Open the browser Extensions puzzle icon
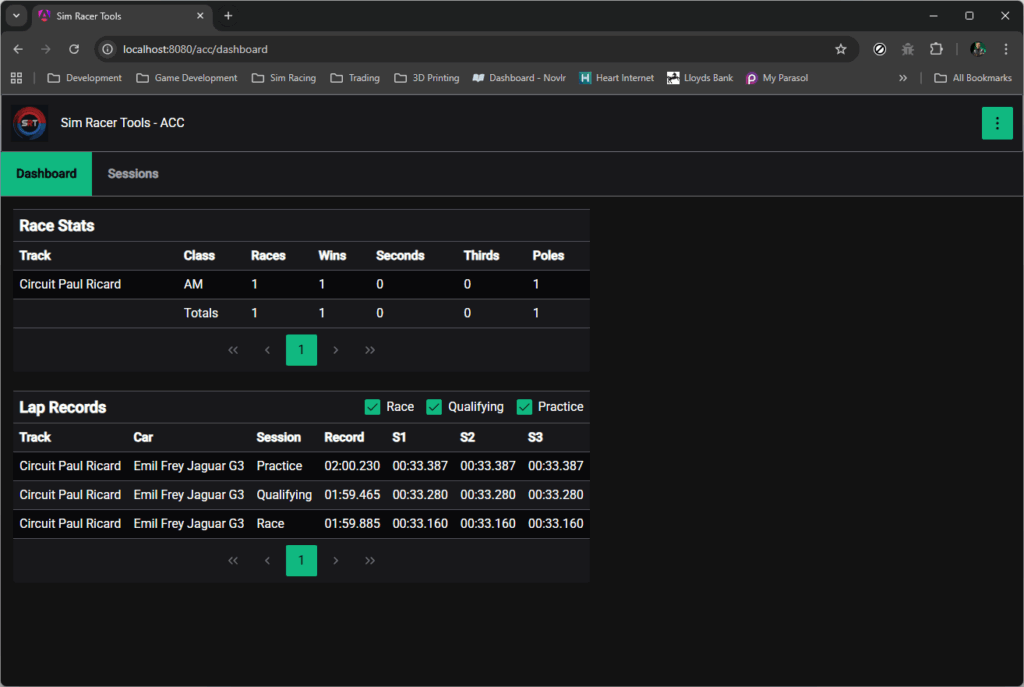The width and height of the screenshot is (1024, 687). (936, 49)
